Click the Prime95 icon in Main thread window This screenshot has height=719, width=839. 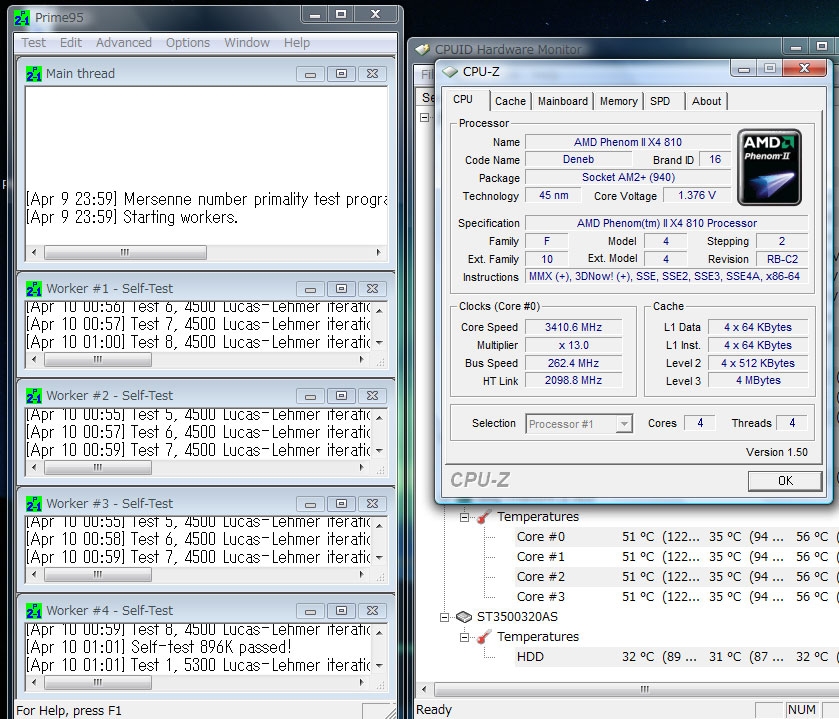pyautogui.click(x=33, y=73)
